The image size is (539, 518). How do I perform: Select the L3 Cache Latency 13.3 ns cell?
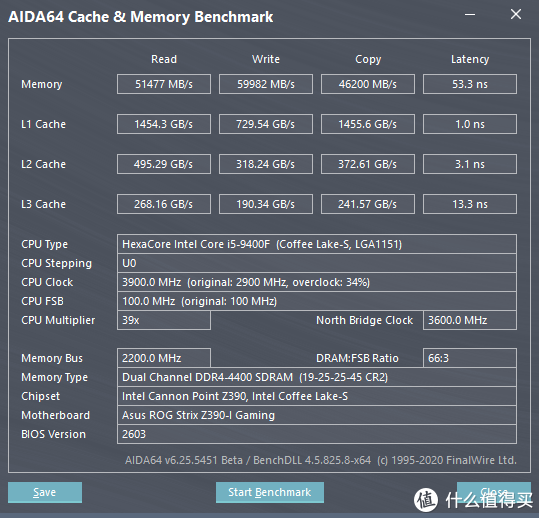(470, 204)
